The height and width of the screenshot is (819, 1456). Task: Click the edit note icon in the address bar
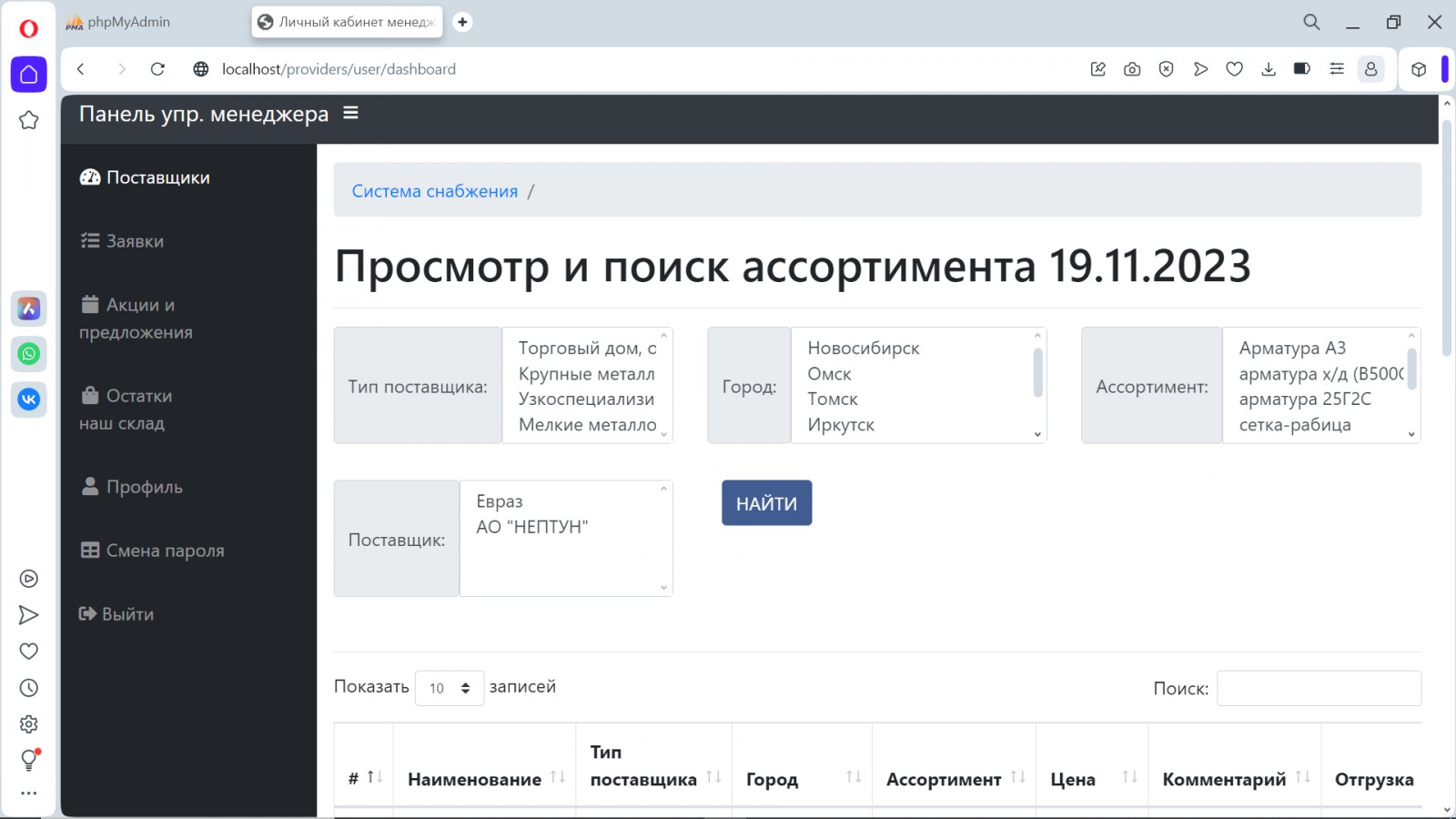pyautogui.click(x=1098, y=69)
